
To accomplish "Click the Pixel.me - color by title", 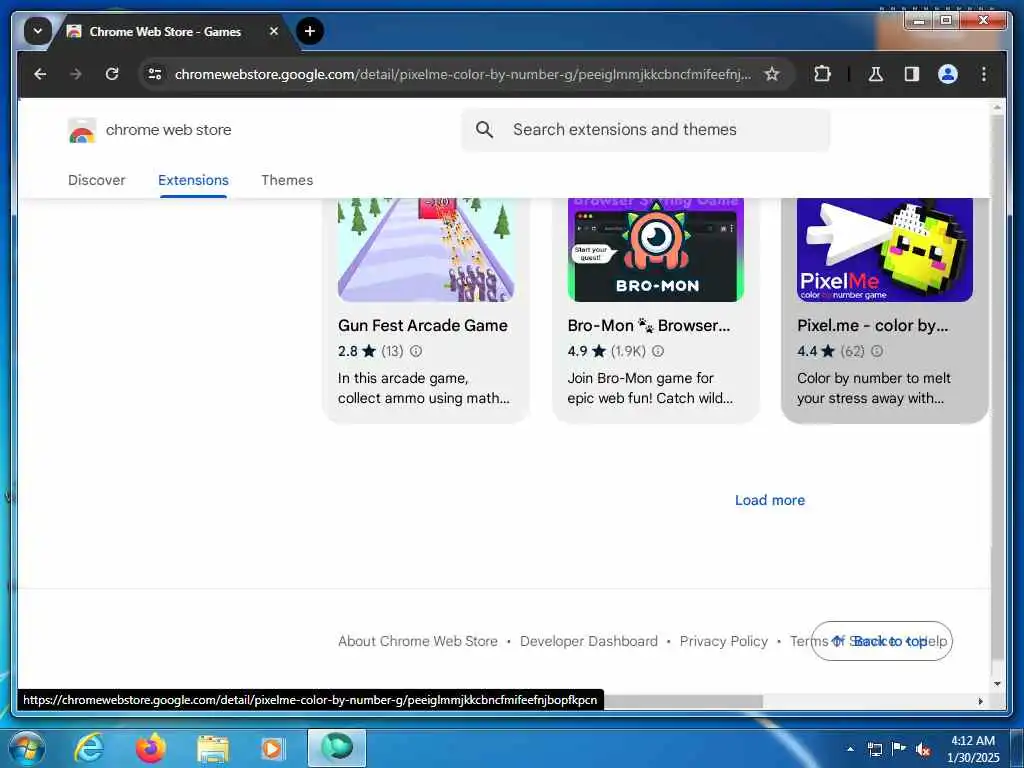I will point(872,325).
